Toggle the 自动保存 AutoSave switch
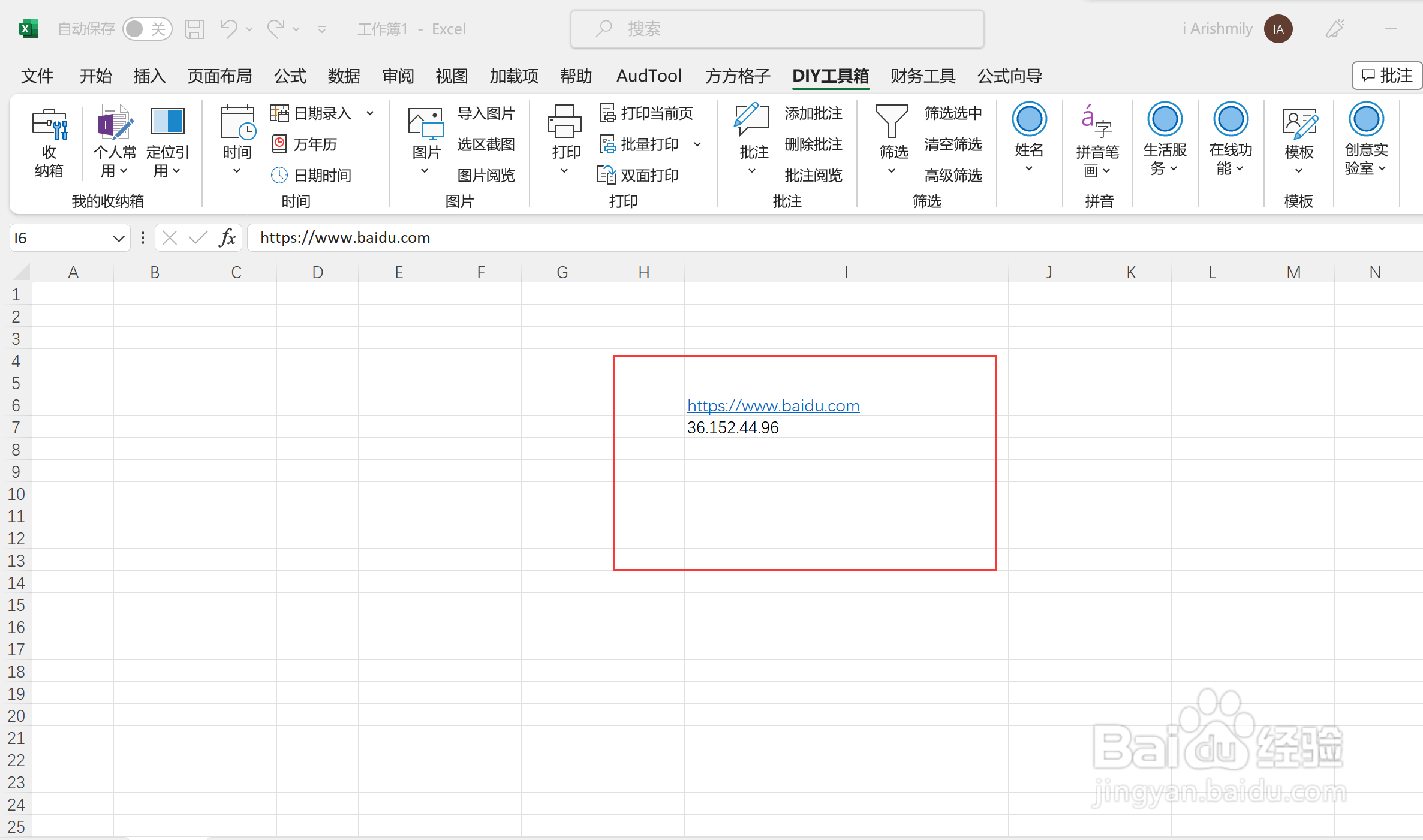 click(x=148, y=29)
